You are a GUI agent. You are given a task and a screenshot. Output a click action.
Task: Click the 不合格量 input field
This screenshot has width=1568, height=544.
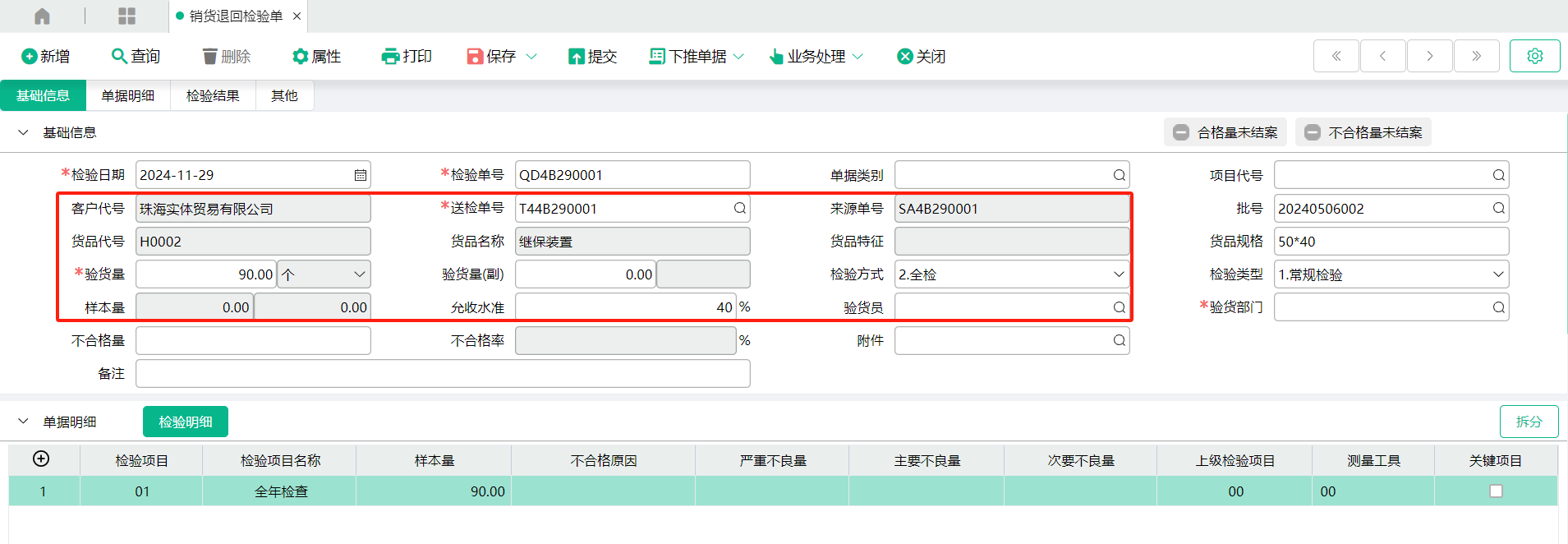253,340
